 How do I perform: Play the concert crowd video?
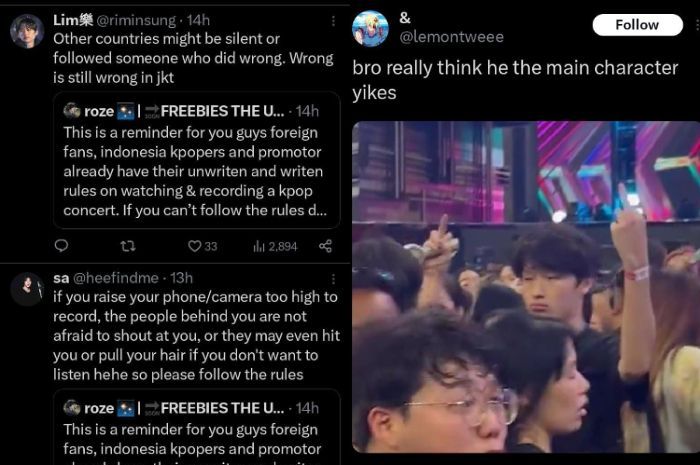[x=526, y=287]
